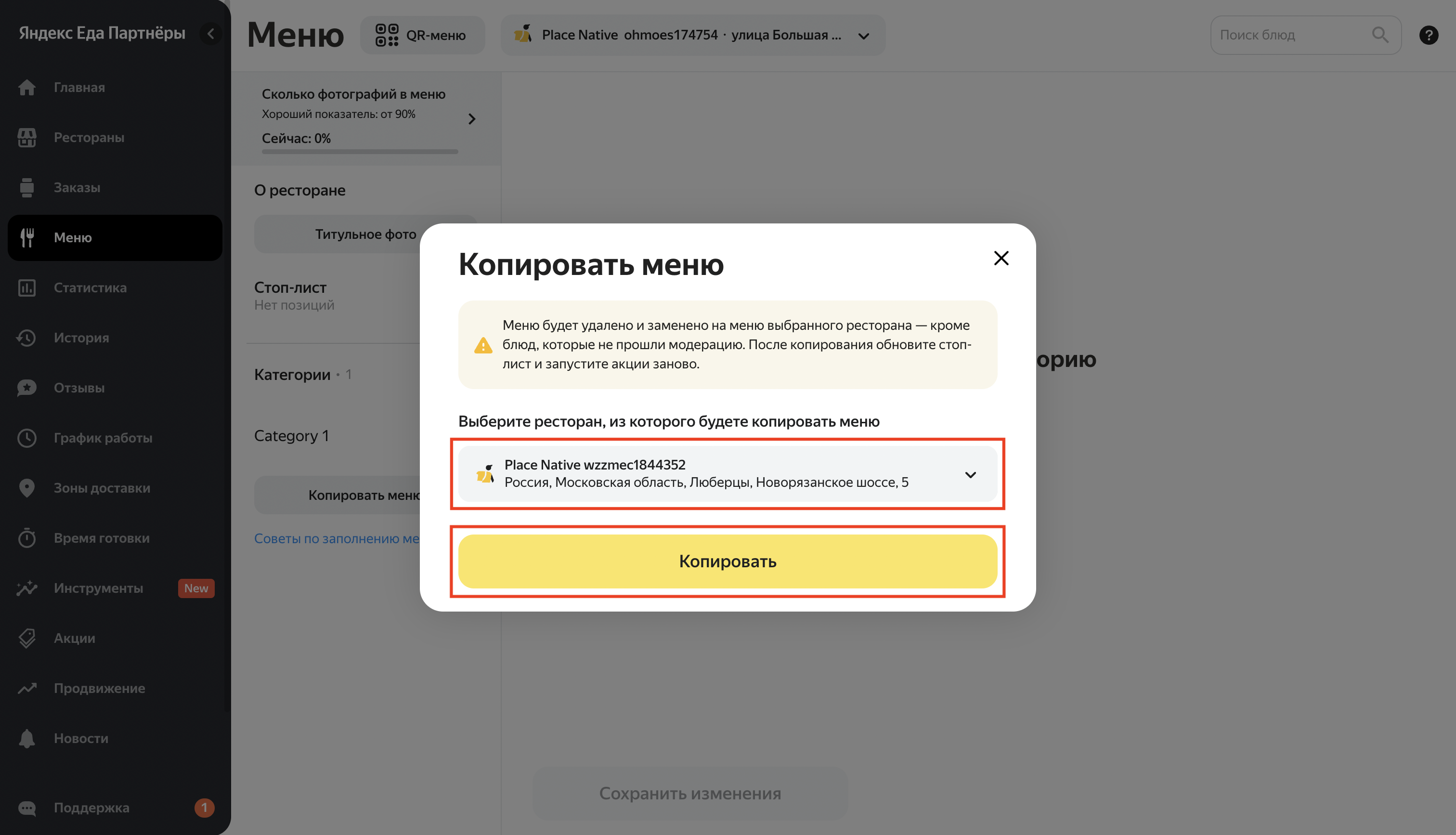Expand the Place Native restaurant selector in header
This screenshot has width=1456, height=835.
692,35
